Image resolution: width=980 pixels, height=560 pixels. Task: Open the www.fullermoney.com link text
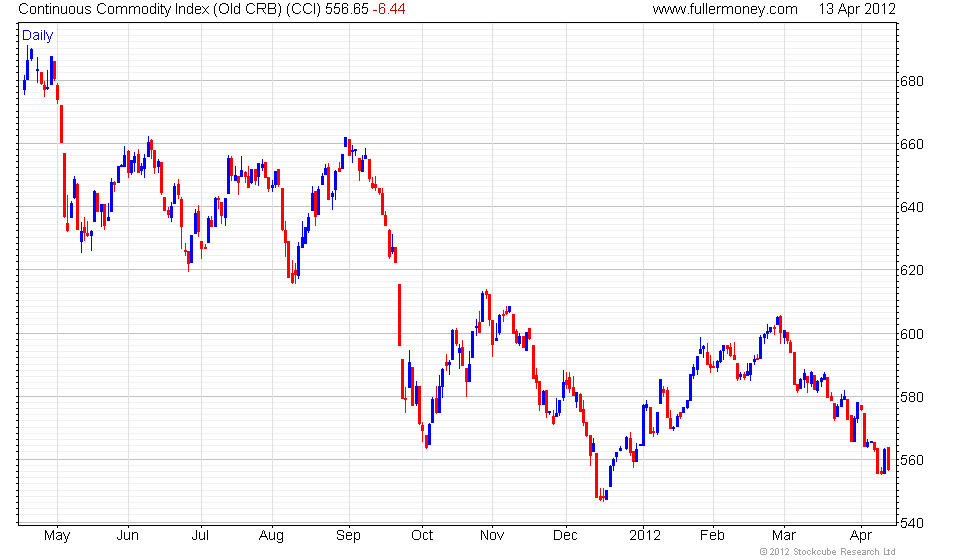pos(725,9)
